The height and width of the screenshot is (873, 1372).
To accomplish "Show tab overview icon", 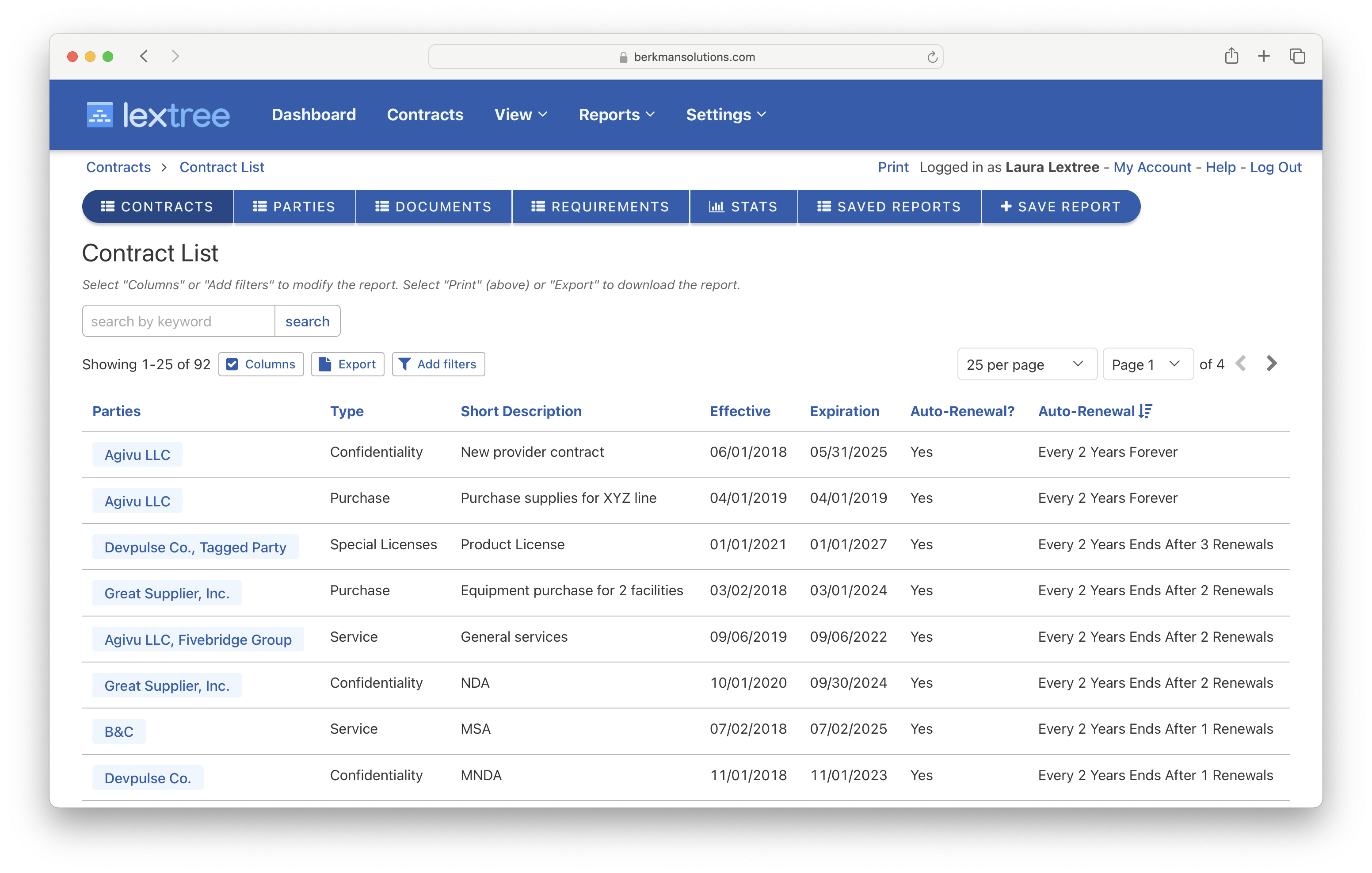I will 1297,56.
